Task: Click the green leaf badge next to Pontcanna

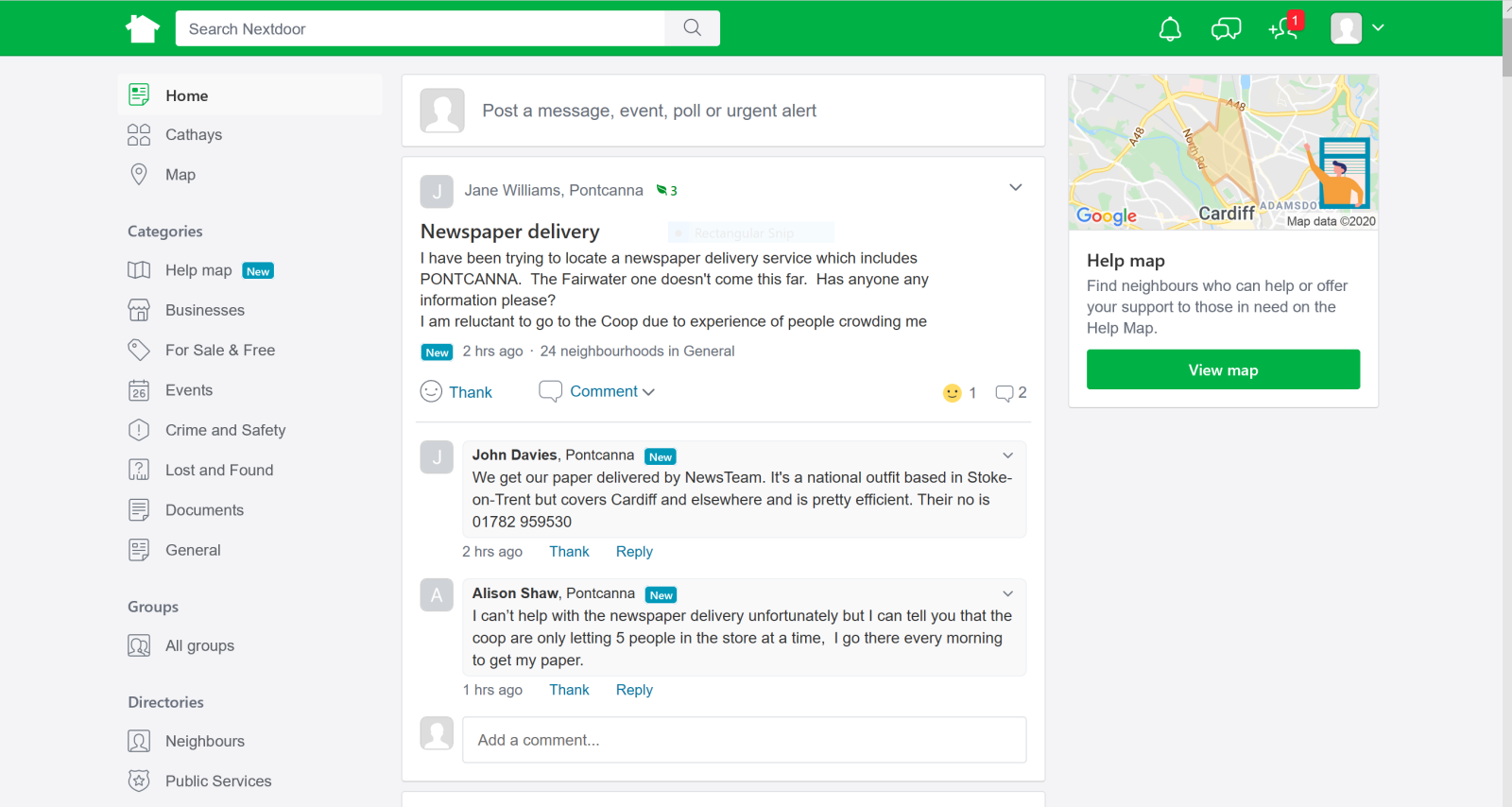Action: coord(666,191)
